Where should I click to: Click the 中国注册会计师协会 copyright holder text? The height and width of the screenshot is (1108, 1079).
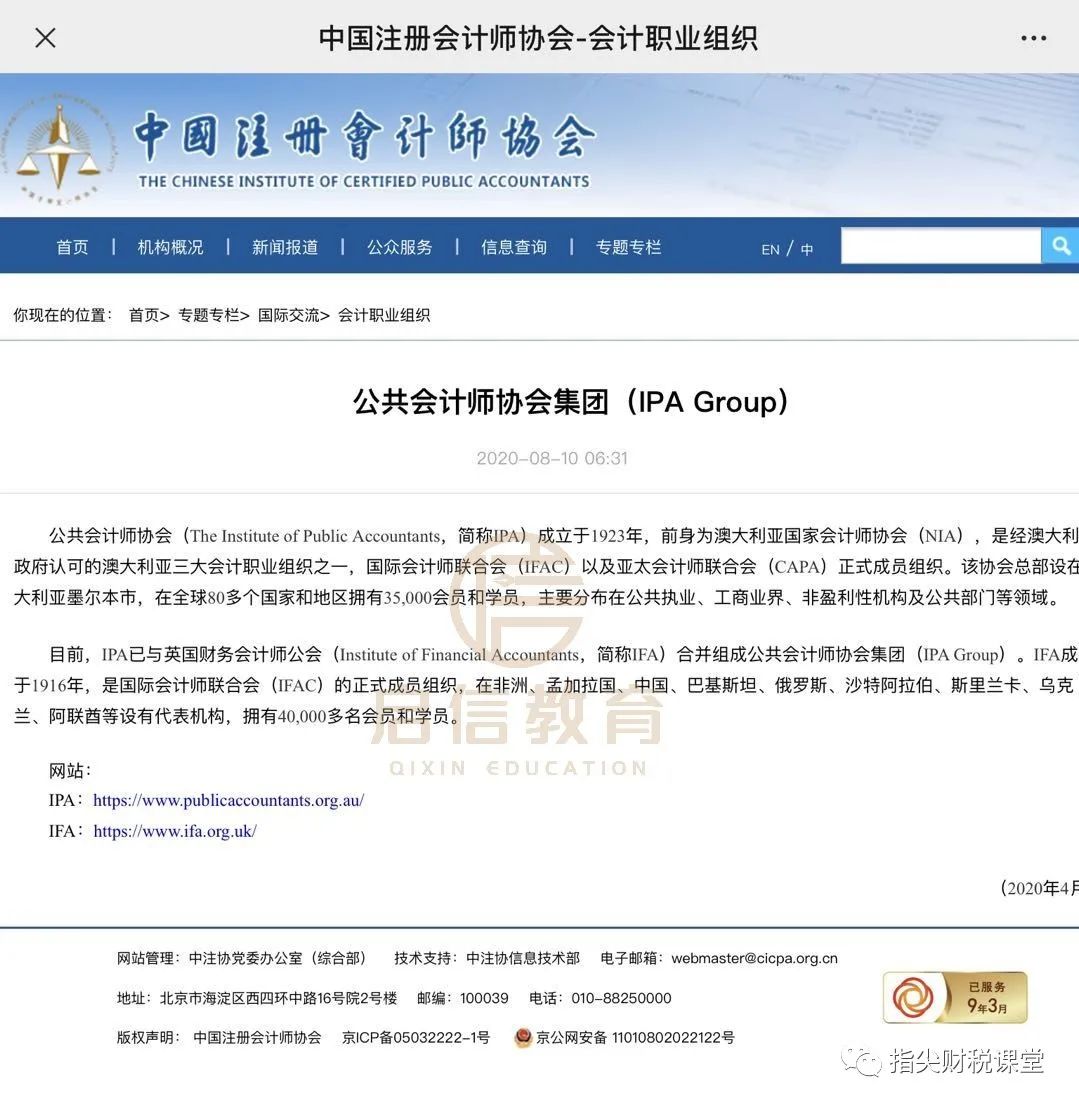click(257, 1037)
